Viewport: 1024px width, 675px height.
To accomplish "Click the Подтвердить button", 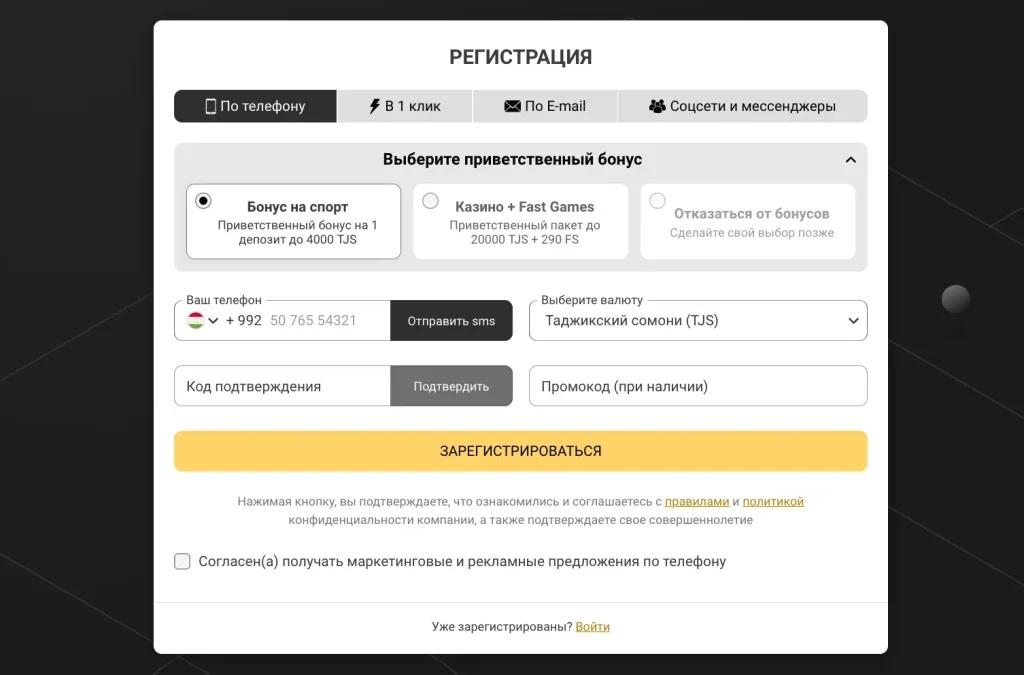I will tap(451, 386).
